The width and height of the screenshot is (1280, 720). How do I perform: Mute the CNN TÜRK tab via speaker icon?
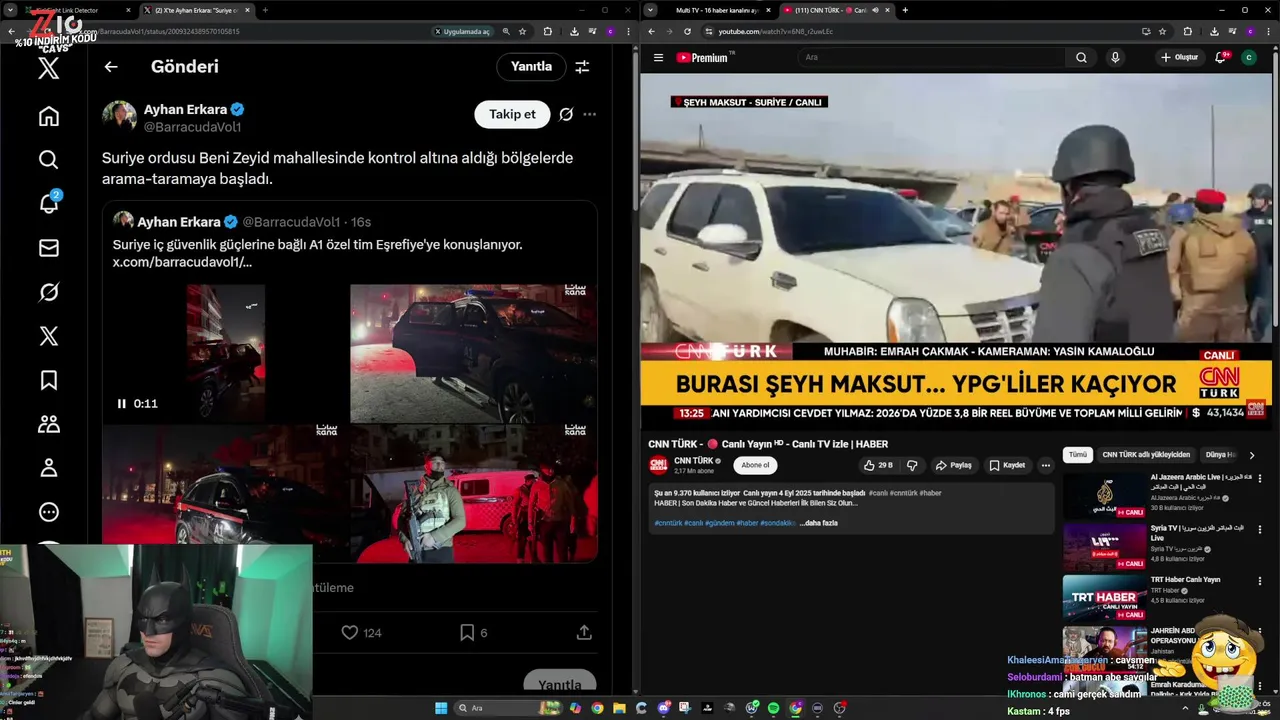(x=875, y=10)
